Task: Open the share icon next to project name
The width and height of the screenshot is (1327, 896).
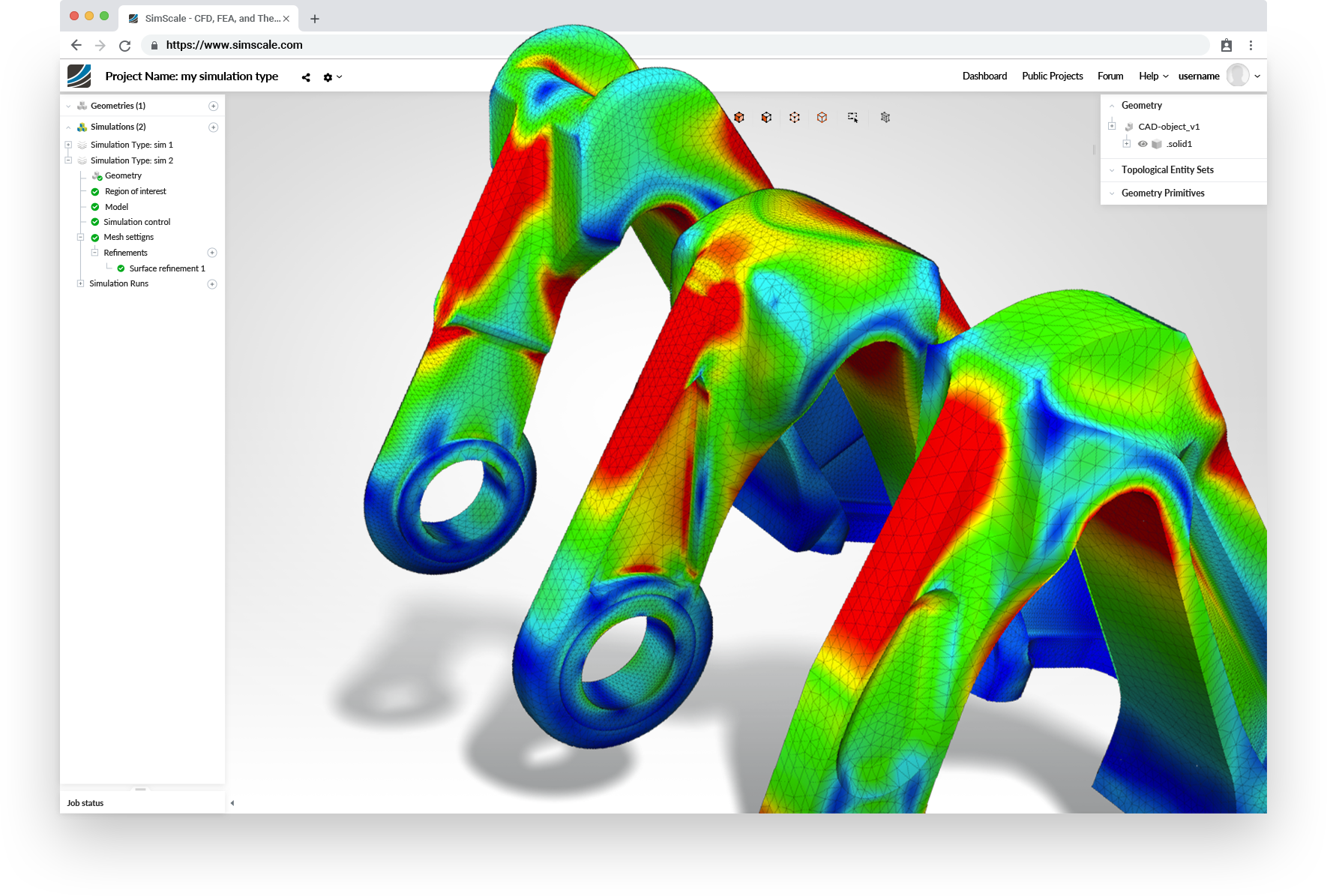Action: [x=305, y=77]
